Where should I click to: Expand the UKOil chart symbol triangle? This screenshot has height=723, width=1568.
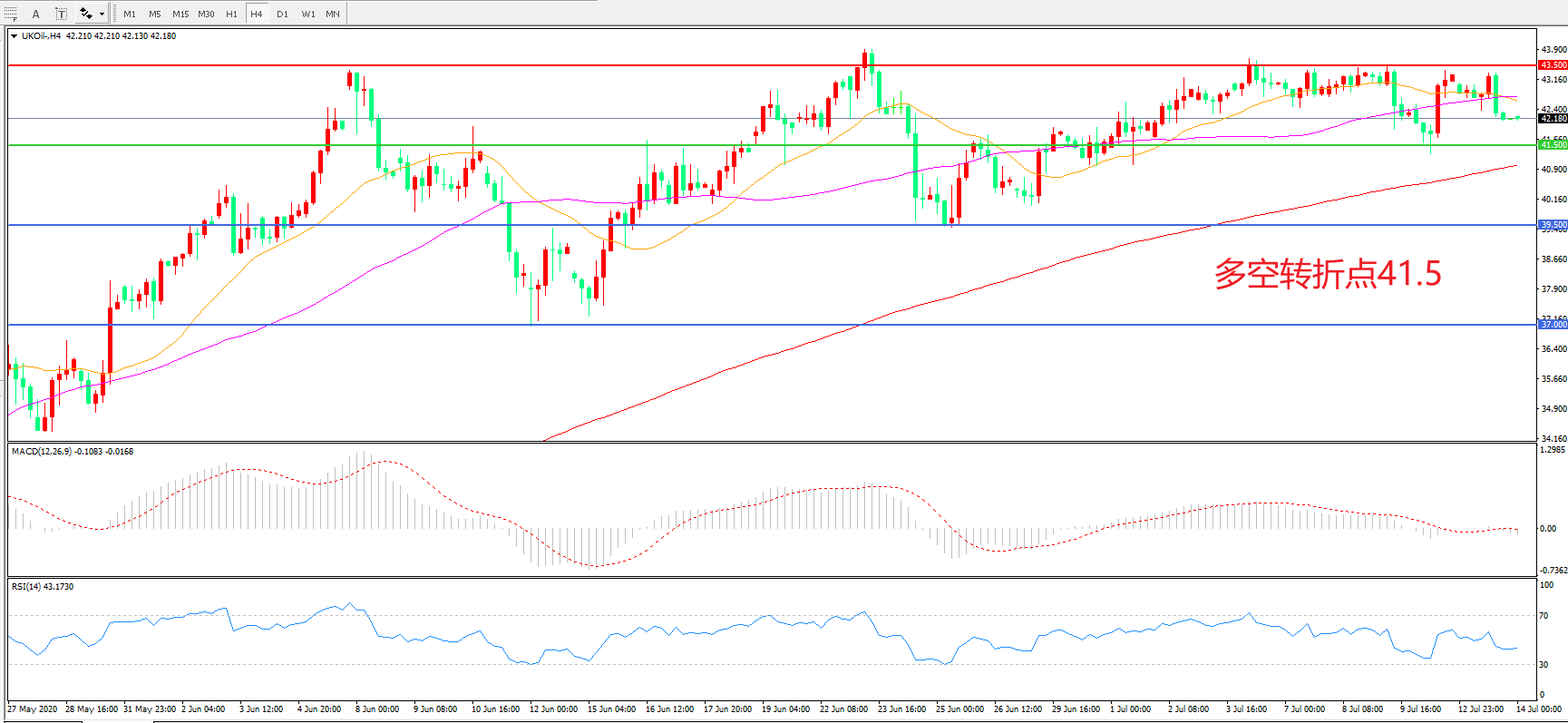14,36
